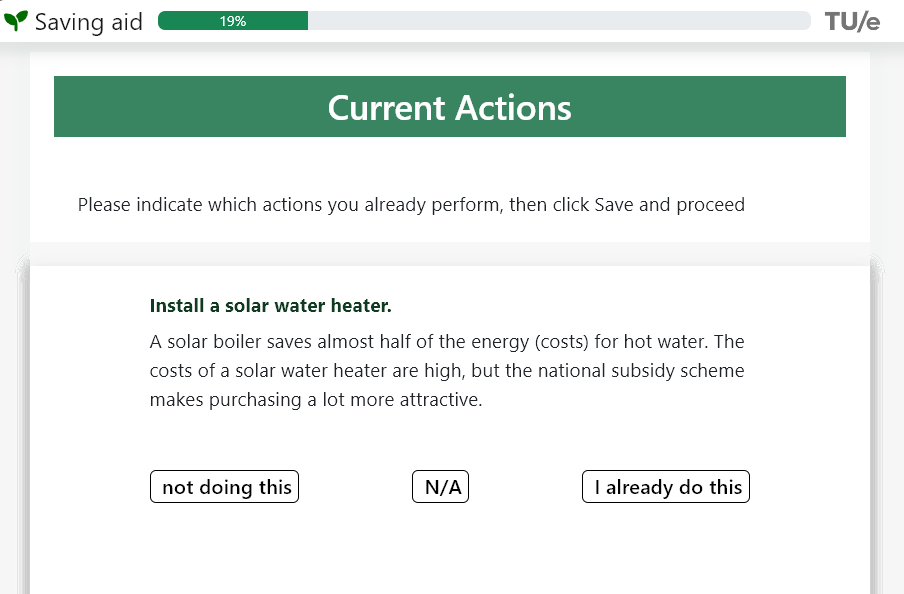Click the right edge of the green header banner
This screenshot has height=594, width=904.
[x=838, y=107]
